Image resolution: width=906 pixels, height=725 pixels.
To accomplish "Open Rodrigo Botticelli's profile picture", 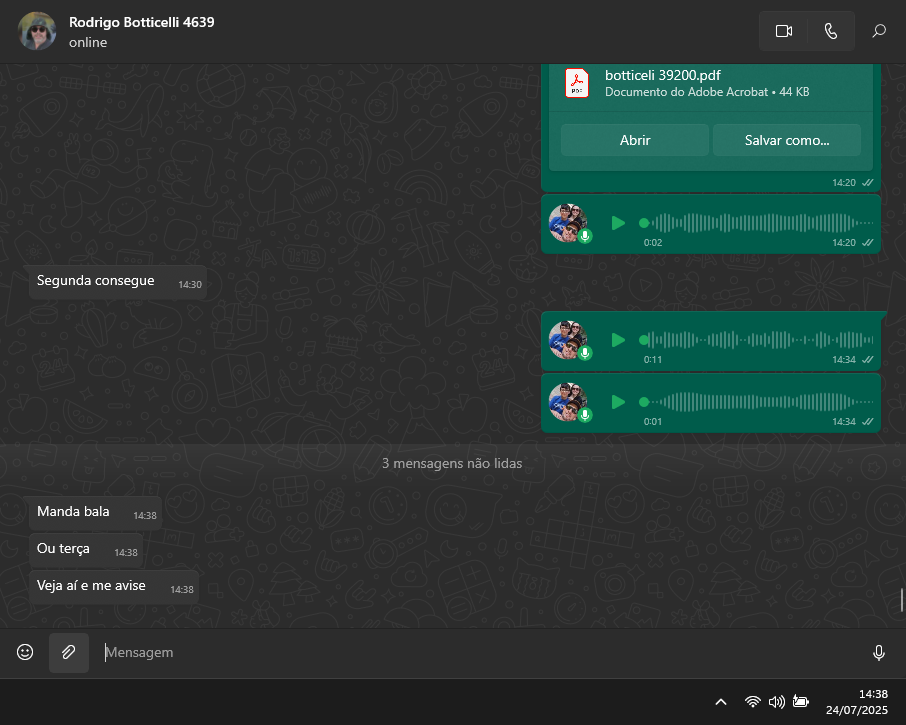I will [x=38, y=32].
